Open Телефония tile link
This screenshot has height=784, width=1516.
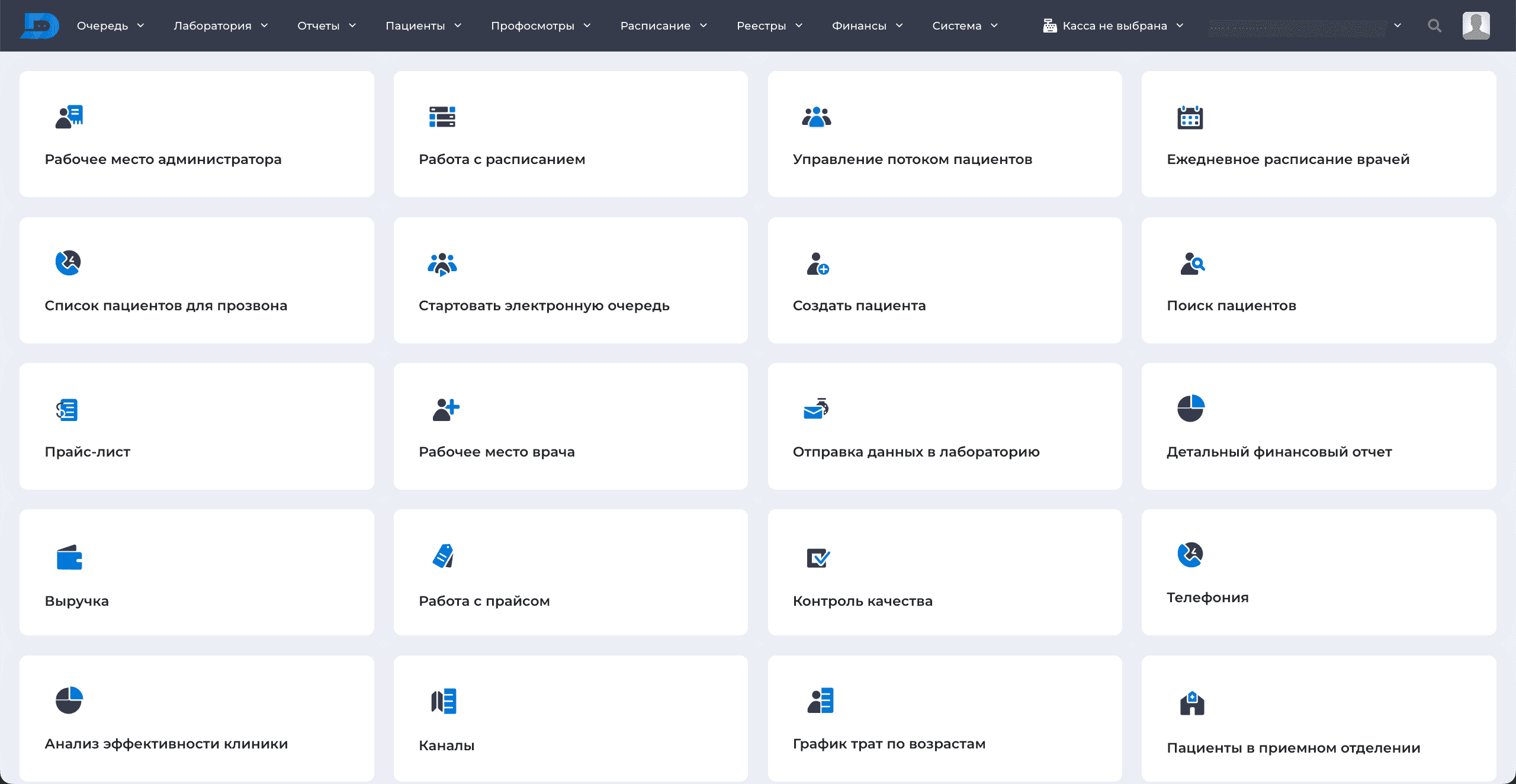click(1207, 597)
